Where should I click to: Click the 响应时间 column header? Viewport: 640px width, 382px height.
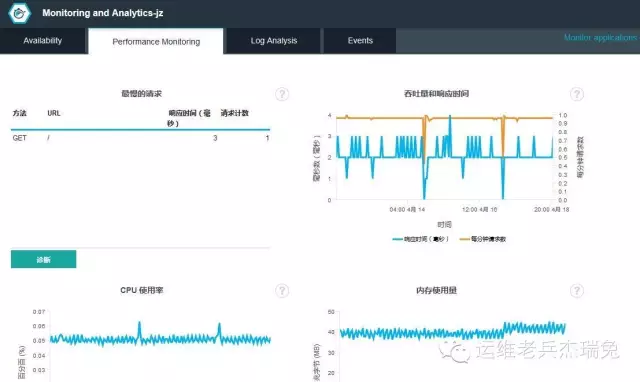pos(189,118)
